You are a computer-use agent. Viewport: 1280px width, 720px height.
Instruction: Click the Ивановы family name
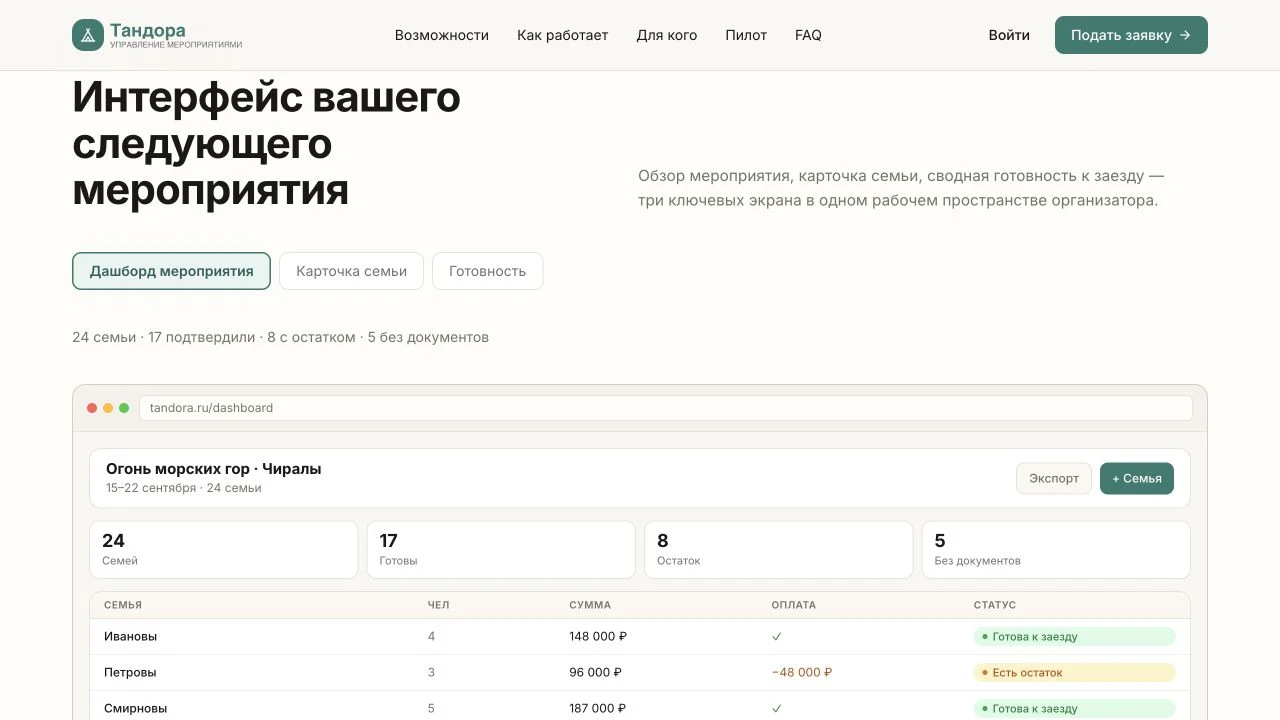[130, 636]
